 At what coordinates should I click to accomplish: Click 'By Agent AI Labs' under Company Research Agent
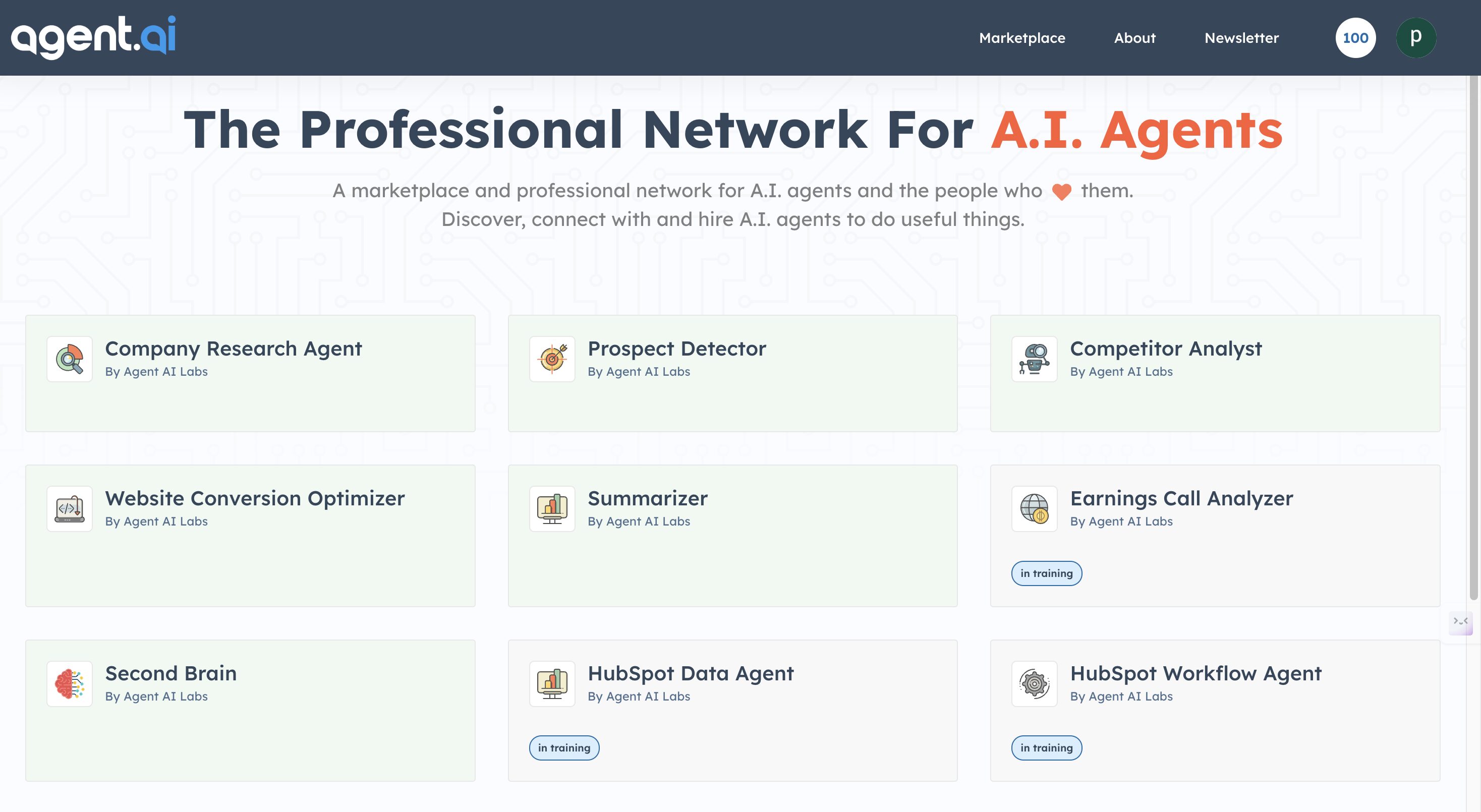156,371
